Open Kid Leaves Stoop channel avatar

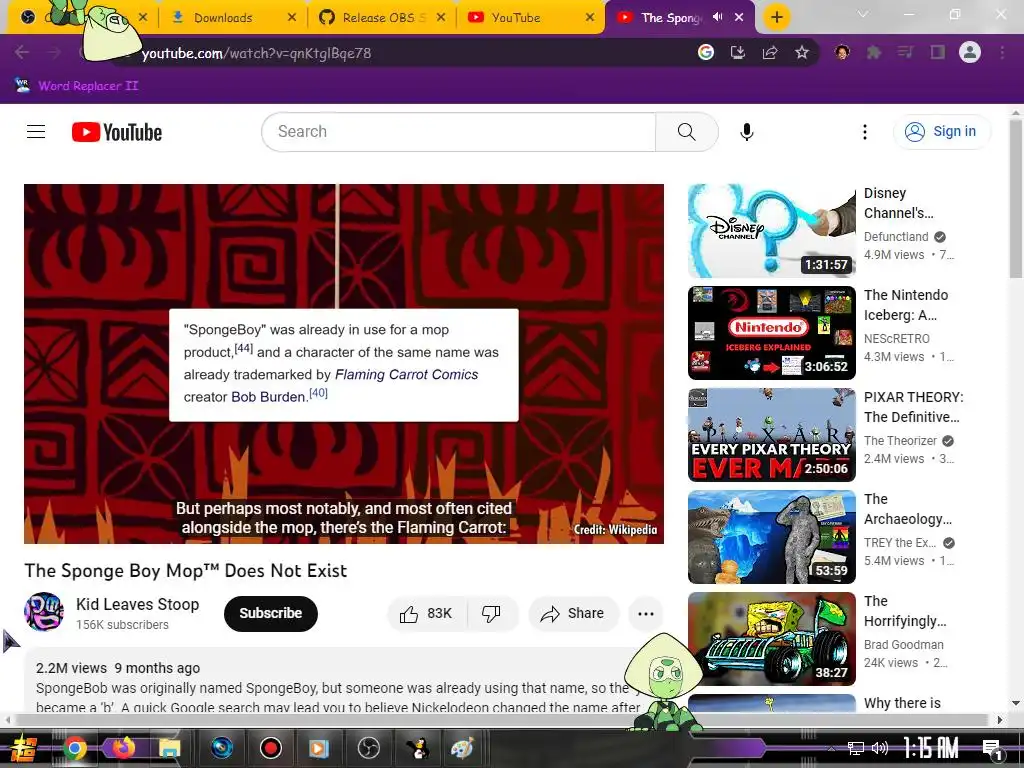[x=44, y=612]
